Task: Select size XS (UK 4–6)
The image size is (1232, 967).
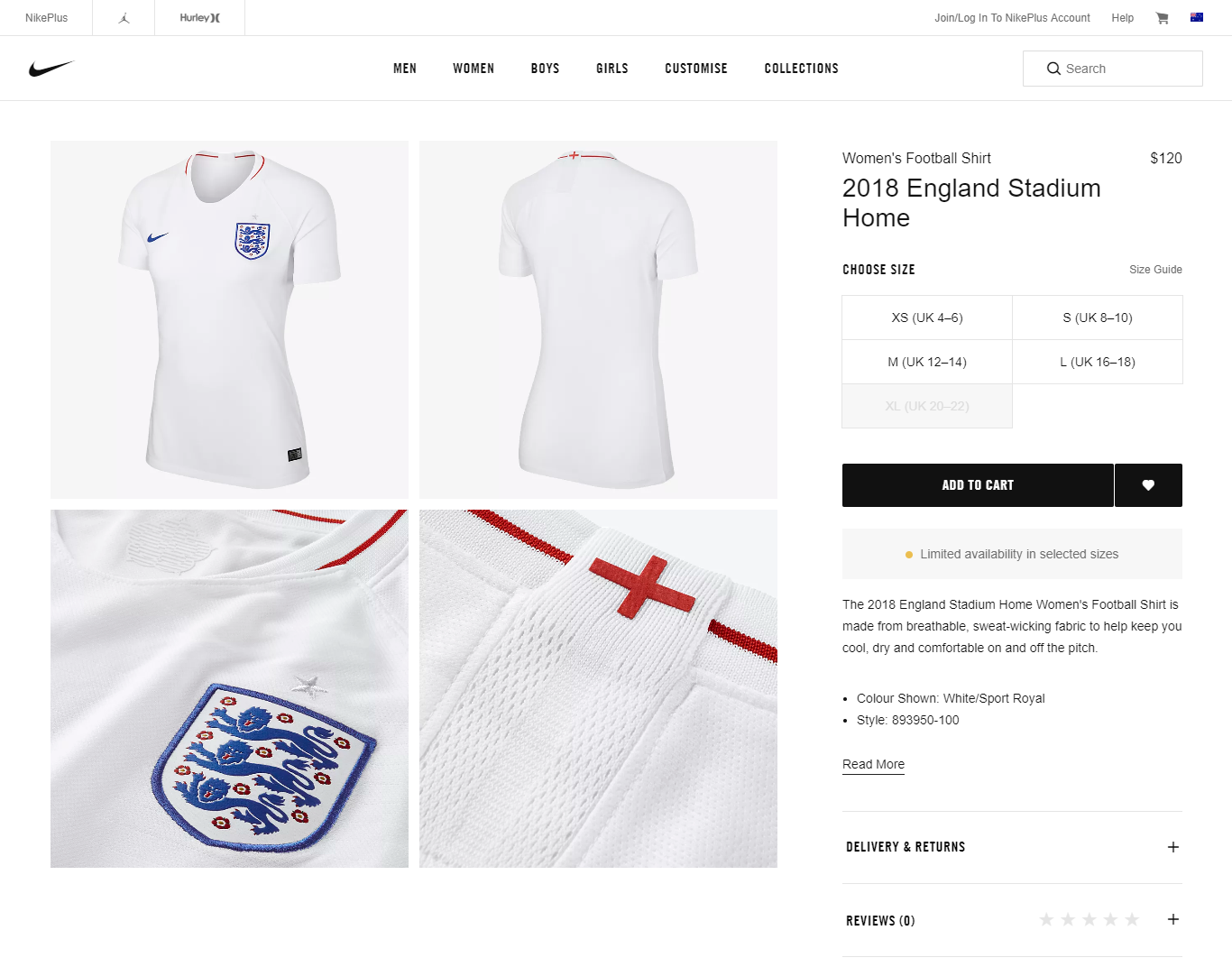Action: click(927, 318)
